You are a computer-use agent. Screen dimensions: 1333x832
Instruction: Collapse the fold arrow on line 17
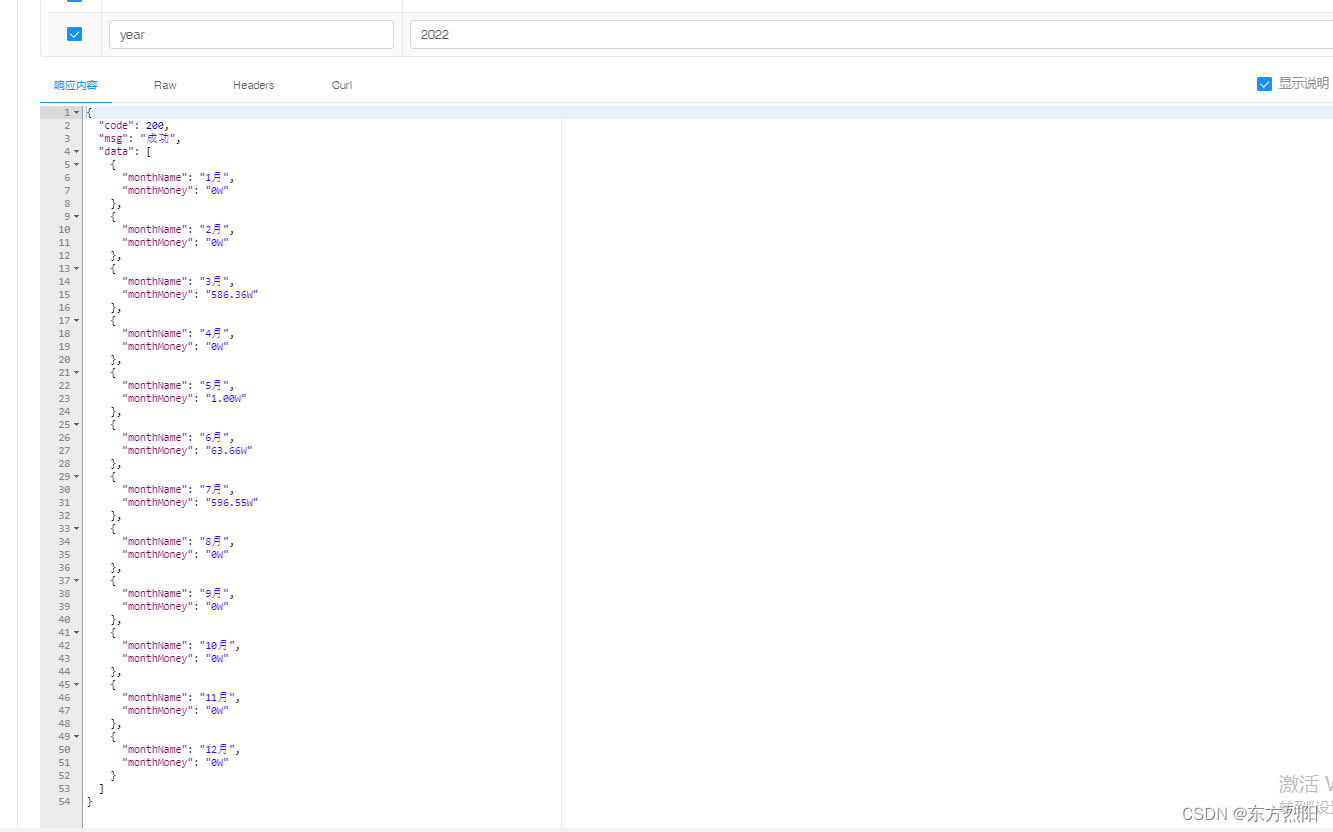click(x=76, y=320)
